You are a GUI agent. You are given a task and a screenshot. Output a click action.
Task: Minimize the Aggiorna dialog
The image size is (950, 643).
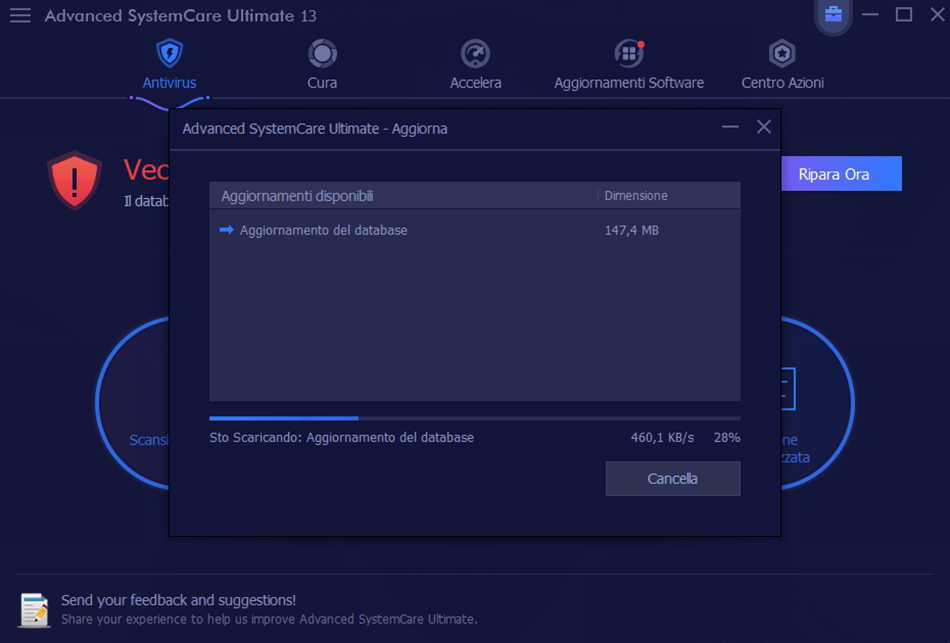click(x=730, y=127)
